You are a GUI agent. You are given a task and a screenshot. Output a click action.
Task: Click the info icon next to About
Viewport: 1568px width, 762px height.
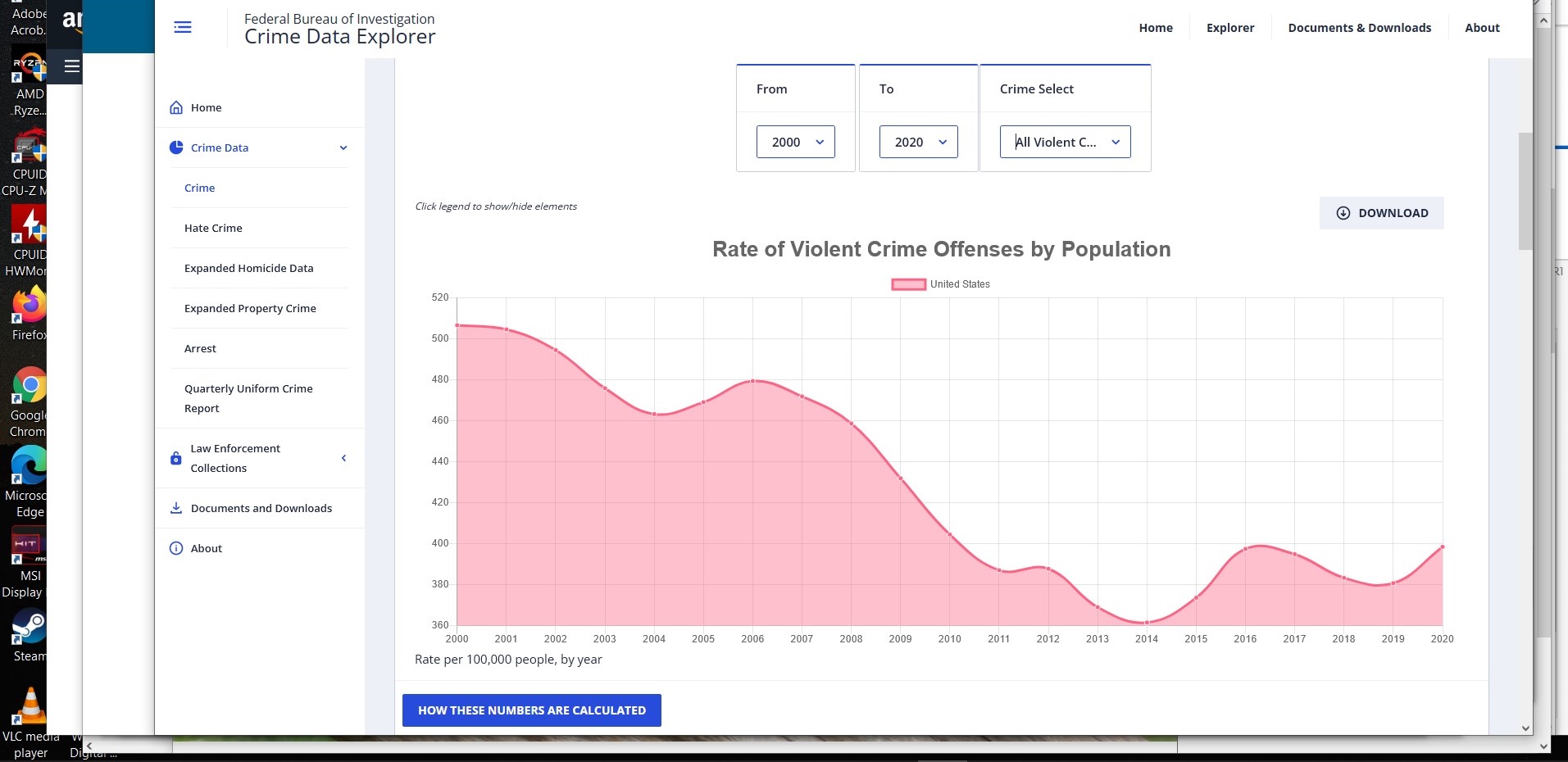pos(175,548)
